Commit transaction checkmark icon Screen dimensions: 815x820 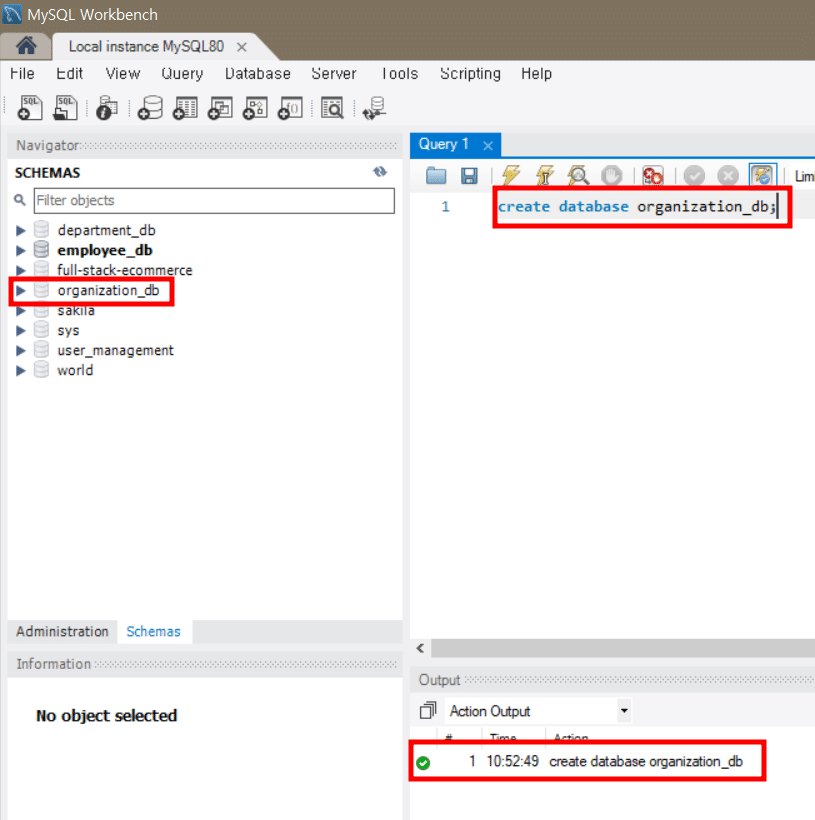[694, 176]
